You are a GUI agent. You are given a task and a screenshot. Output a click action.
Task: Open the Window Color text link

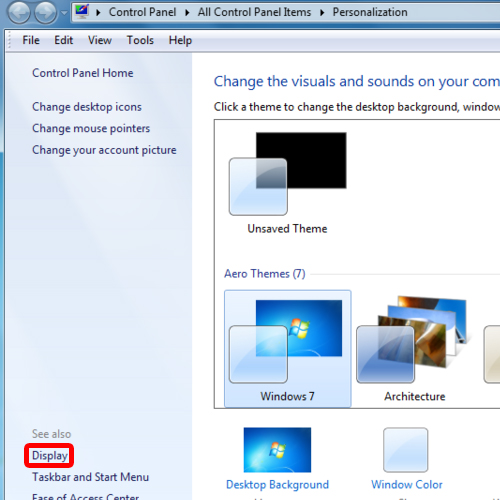(407, 484)
